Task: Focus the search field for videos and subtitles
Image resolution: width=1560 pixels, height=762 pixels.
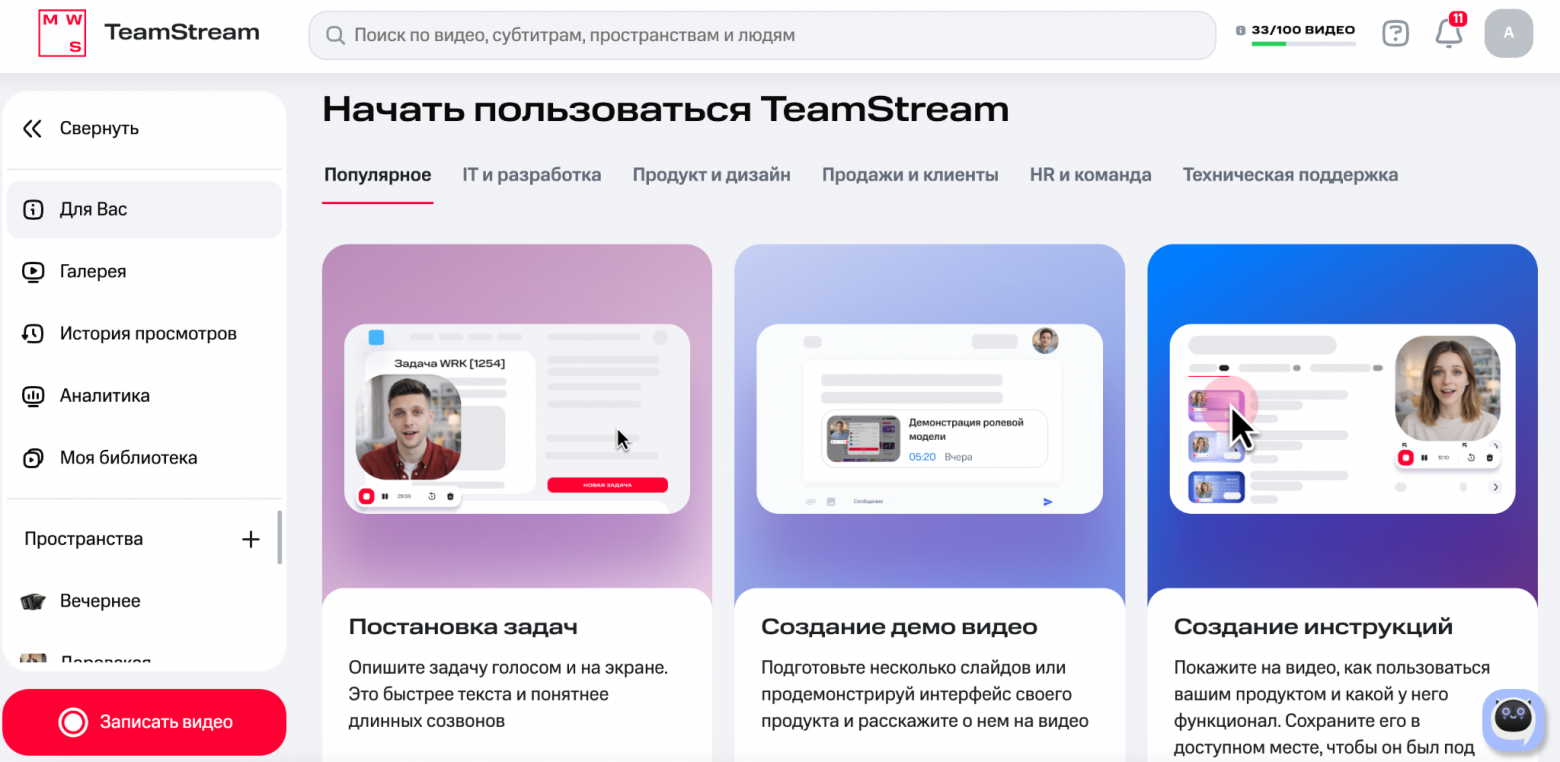Action: (x=762, y=36)
